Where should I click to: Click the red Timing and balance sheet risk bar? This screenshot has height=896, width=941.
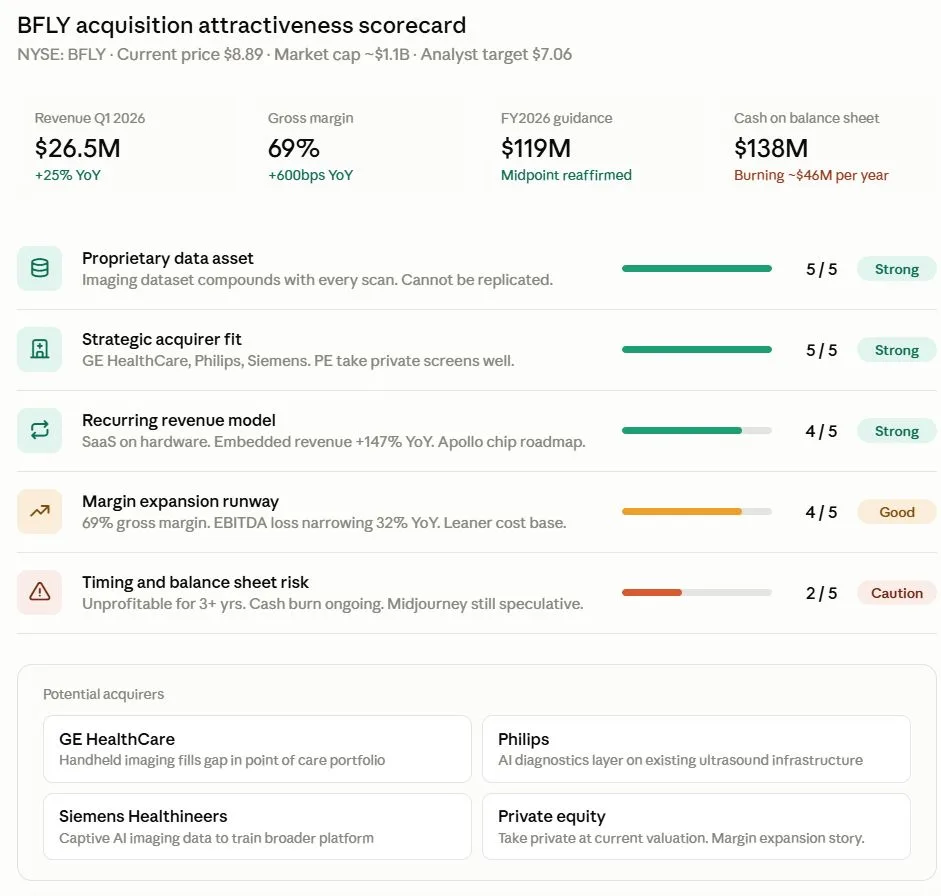pyautogui.click(x=697, y=592)
